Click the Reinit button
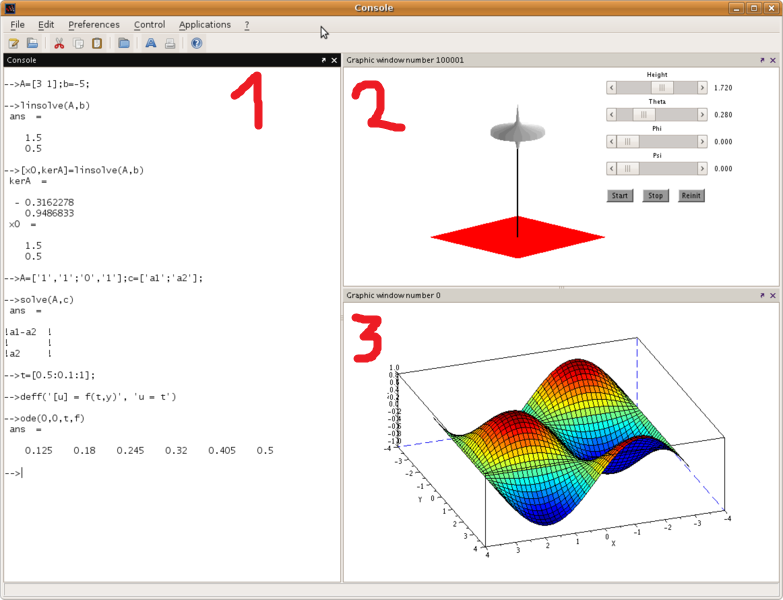 [x=691, y=196]
